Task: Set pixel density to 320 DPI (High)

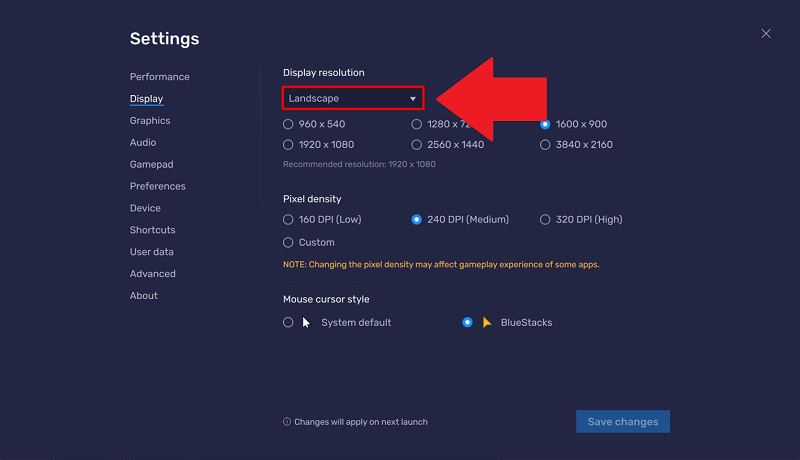Action: (545, 219)
